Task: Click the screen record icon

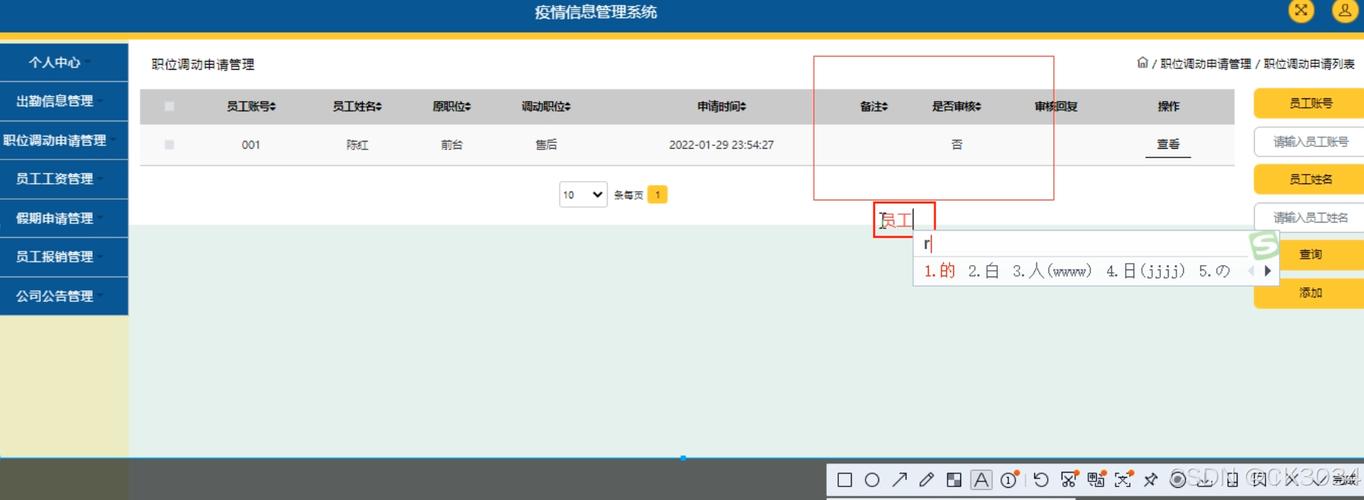Action: click(x=1177, y=480)
